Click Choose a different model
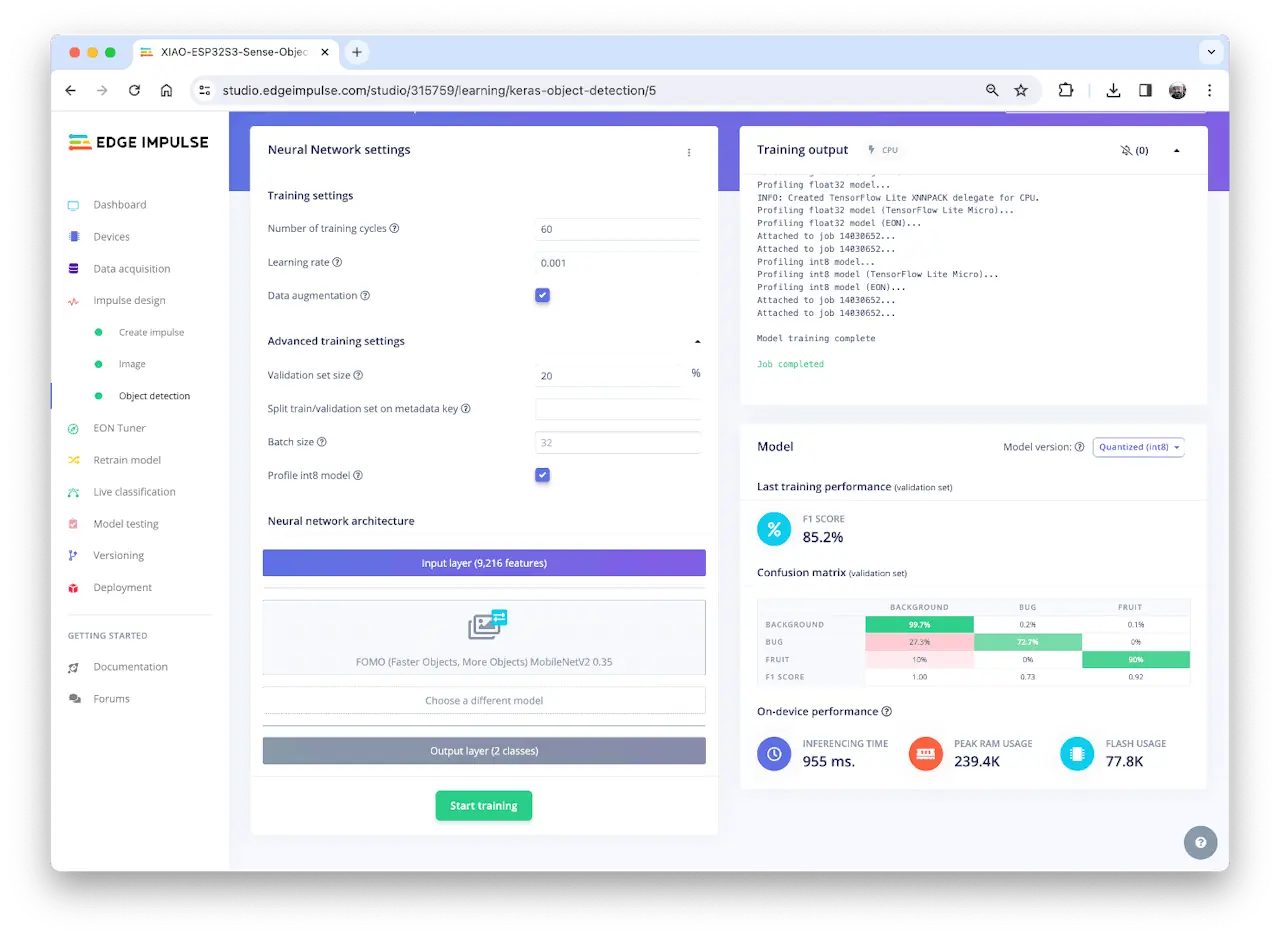1280x937 pixels. pos(484,700)
